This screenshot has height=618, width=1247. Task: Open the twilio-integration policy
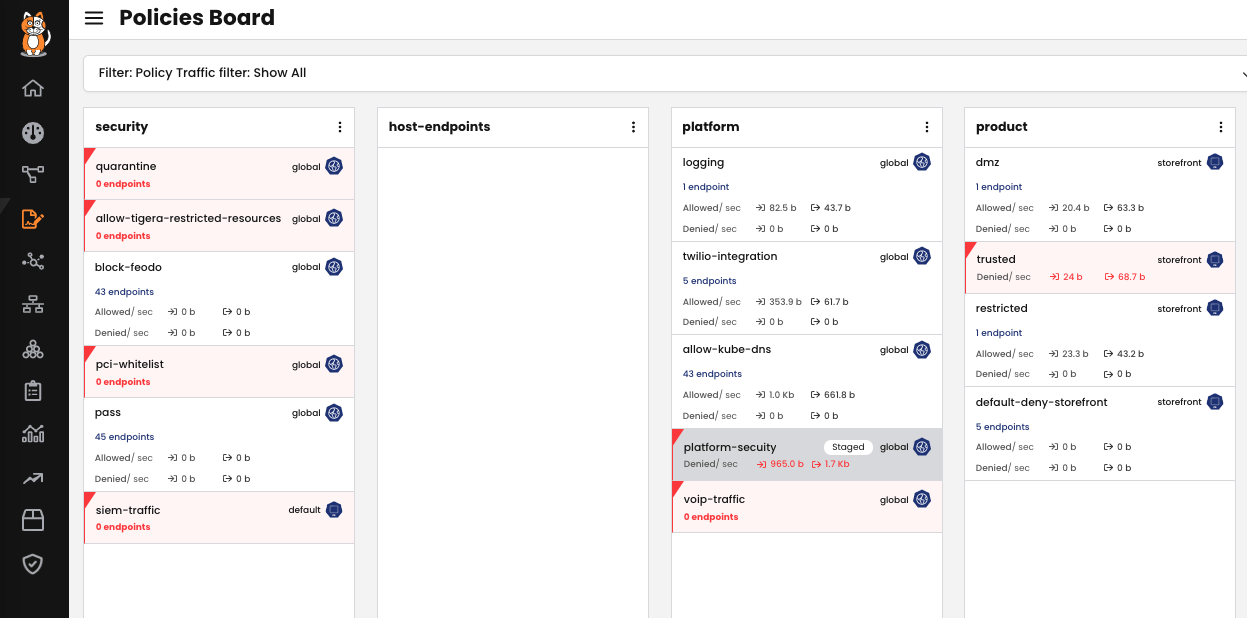pyautogui.click(x=807, y=288)
